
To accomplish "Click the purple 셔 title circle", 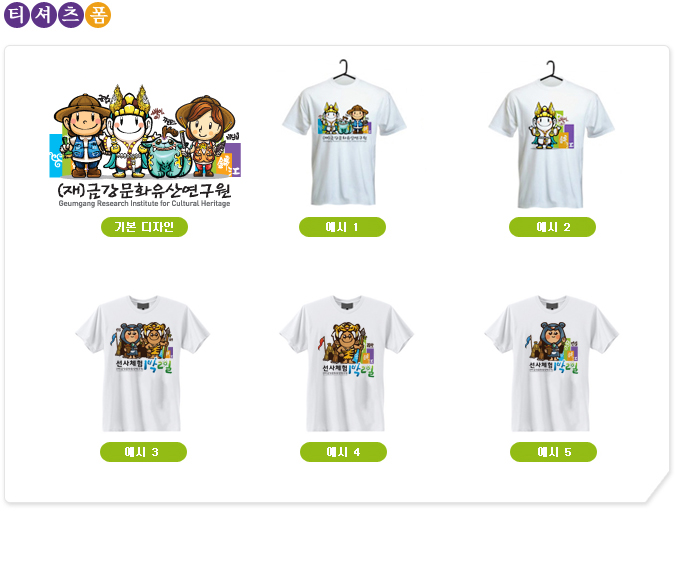I will click(x=44, y=15).
